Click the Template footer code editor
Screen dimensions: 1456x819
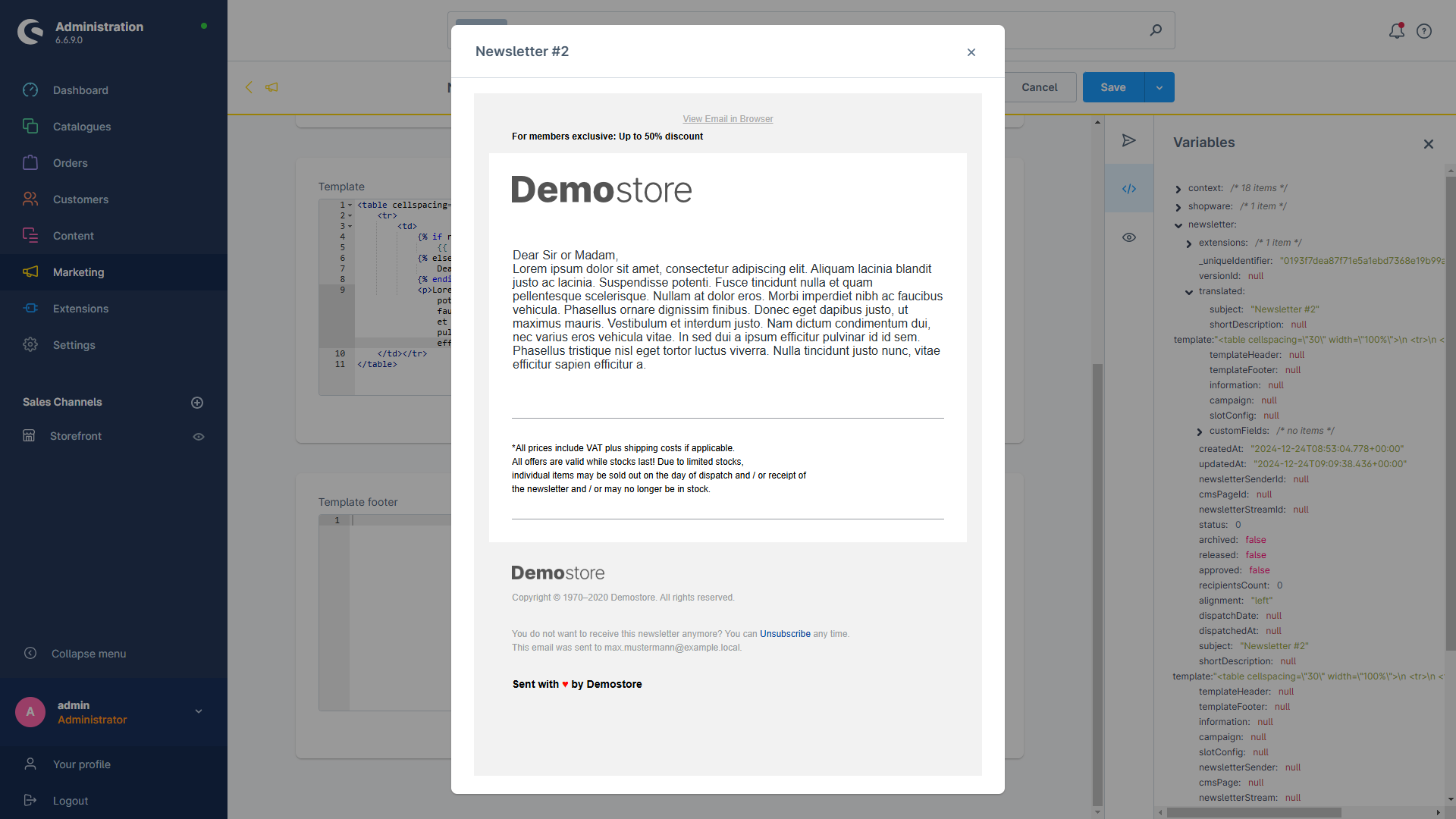385,613
